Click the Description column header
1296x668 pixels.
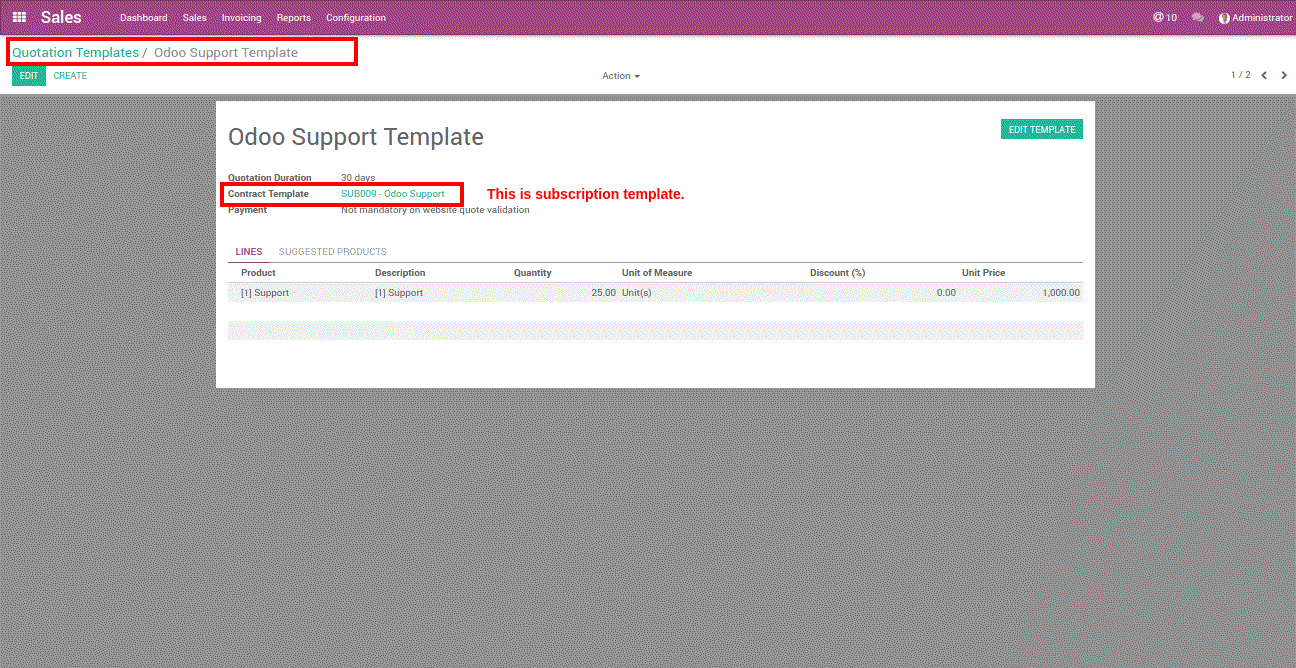(x=400, y=273)
